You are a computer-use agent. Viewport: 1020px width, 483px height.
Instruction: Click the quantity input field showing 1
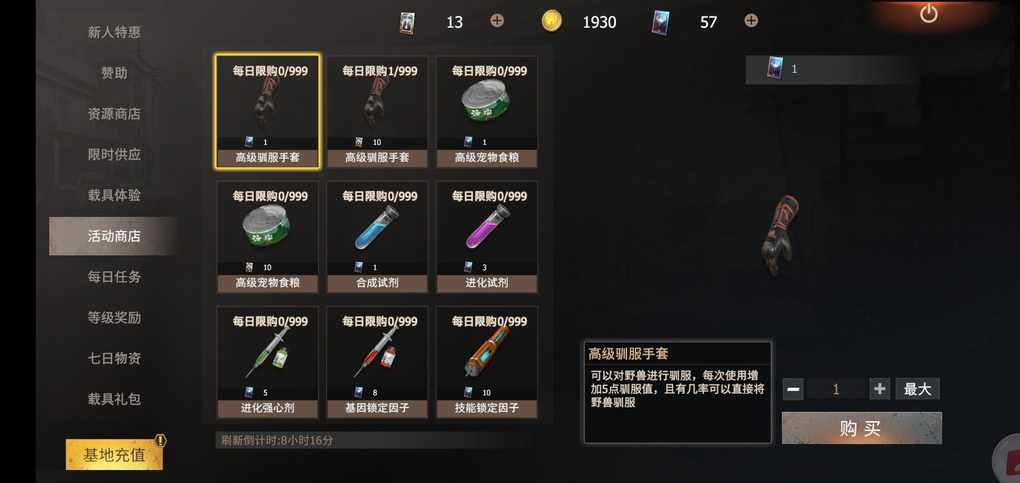tap(836, 389)
